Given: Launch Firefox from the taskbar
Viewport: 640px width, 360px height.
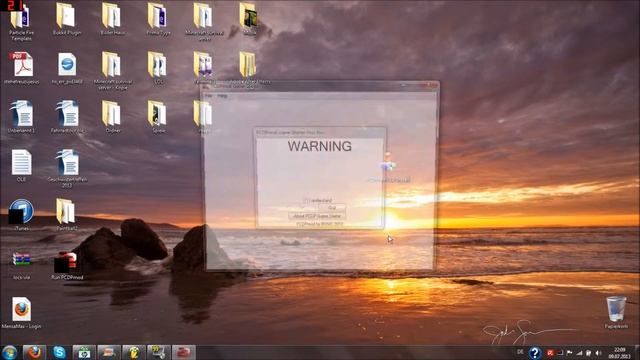Looking at the screenshot, I should click(34, 352).
